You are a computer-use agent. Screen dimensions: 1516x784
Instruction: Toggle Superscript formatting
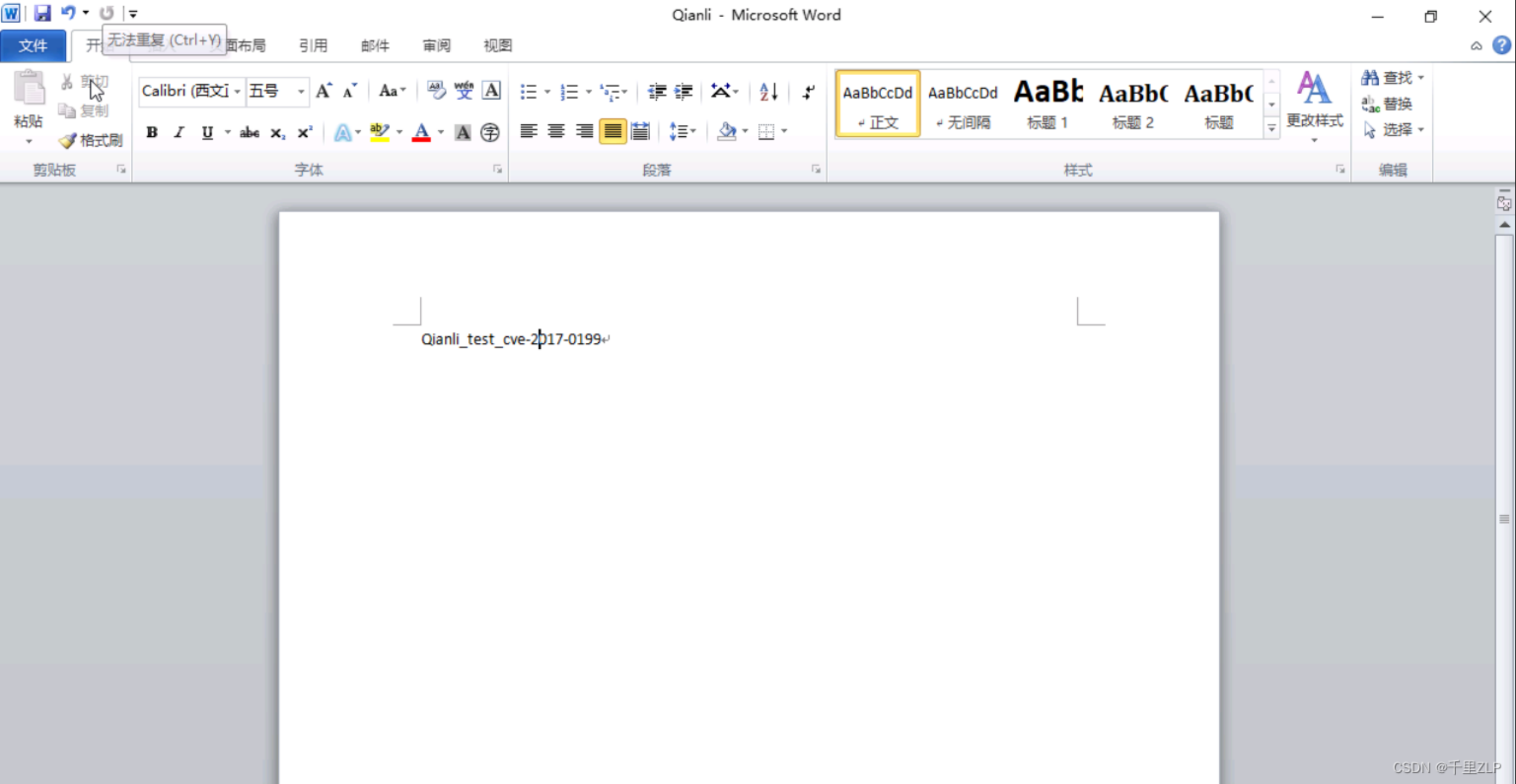(x=304, y=132)
